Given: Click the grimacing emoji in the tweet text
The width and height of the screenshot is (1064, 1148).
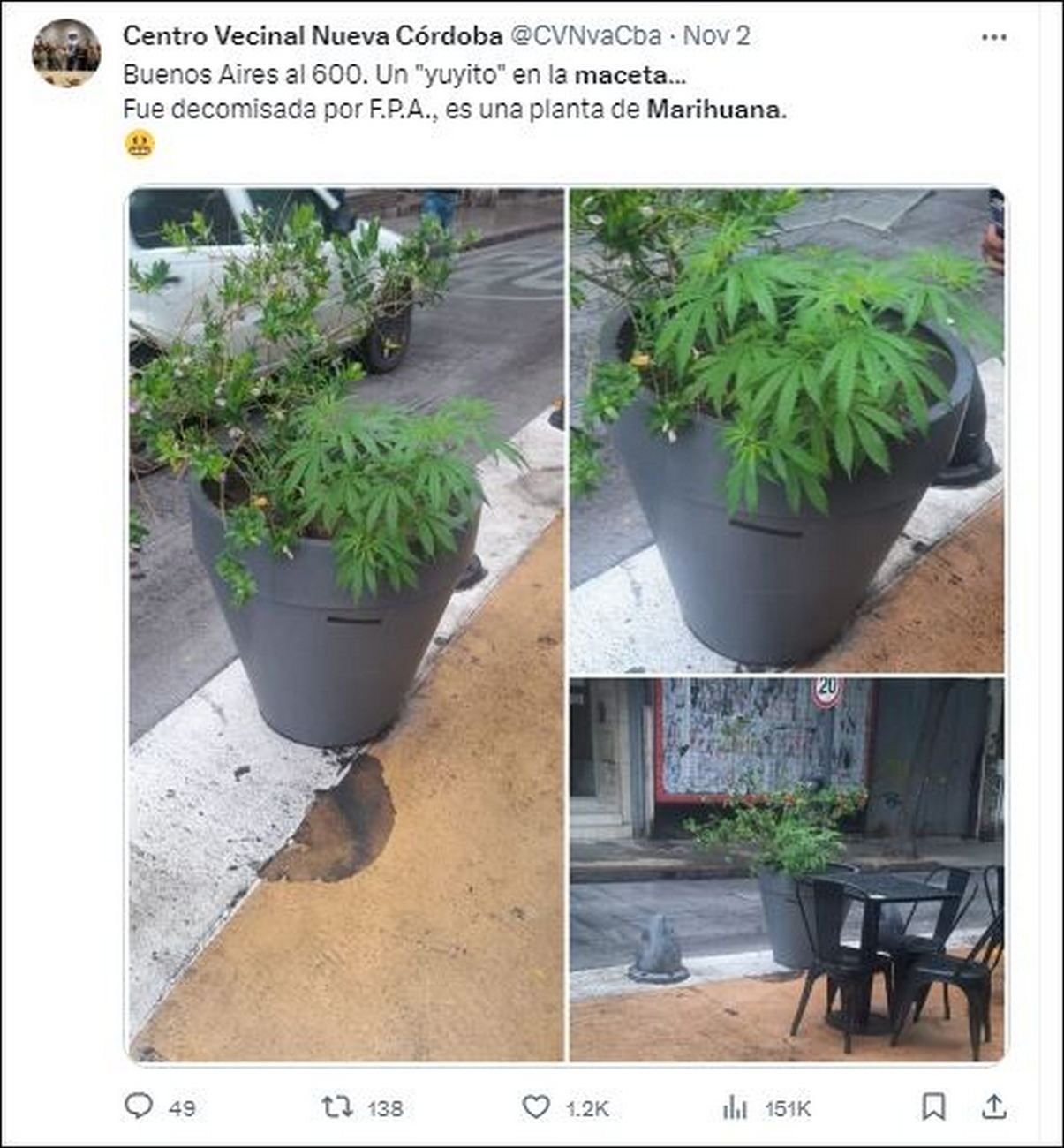Looking at the screenshot, I should [140, 144].
